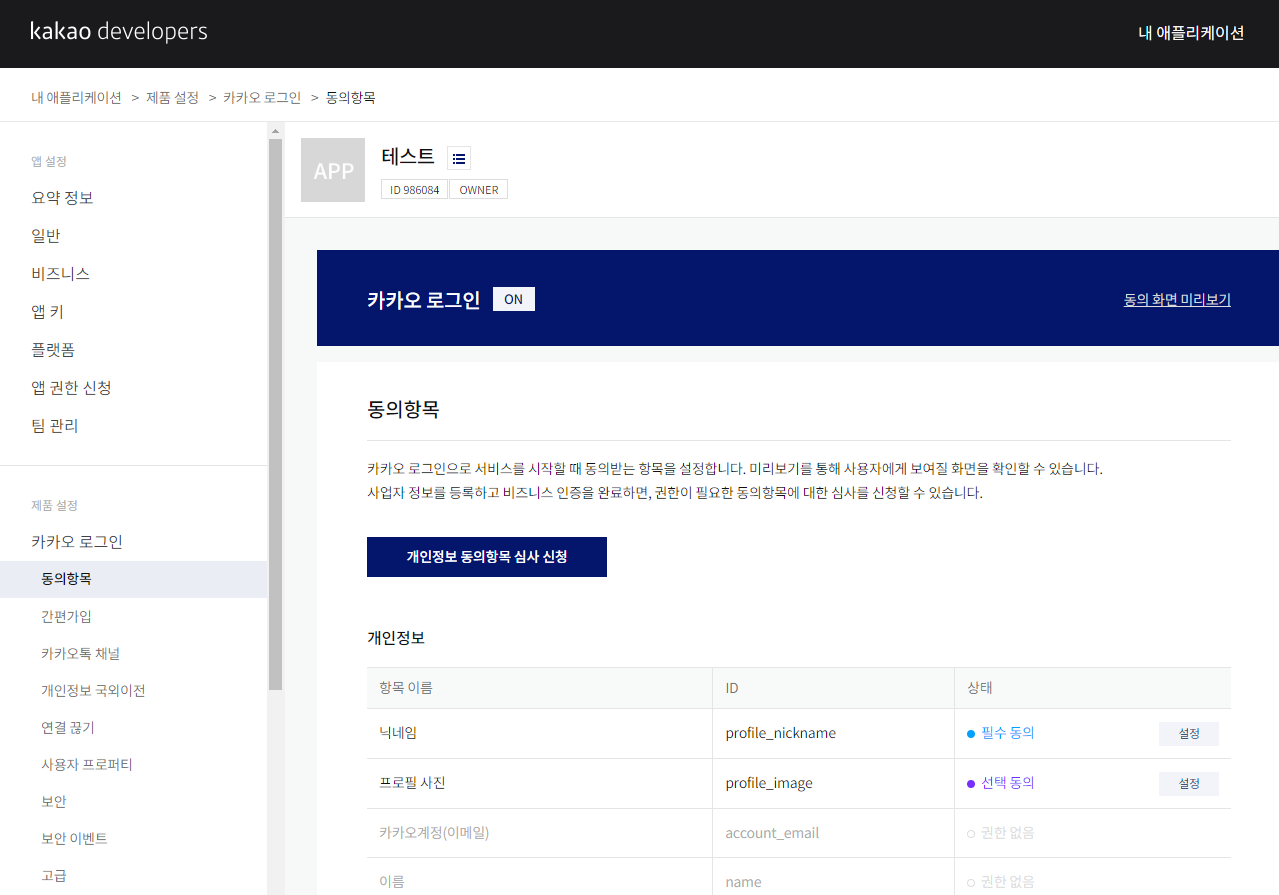The image size is (1279, 895).
Task: Open the 카카오 로그인 breadcrumb link
Action: coord(262,97)
